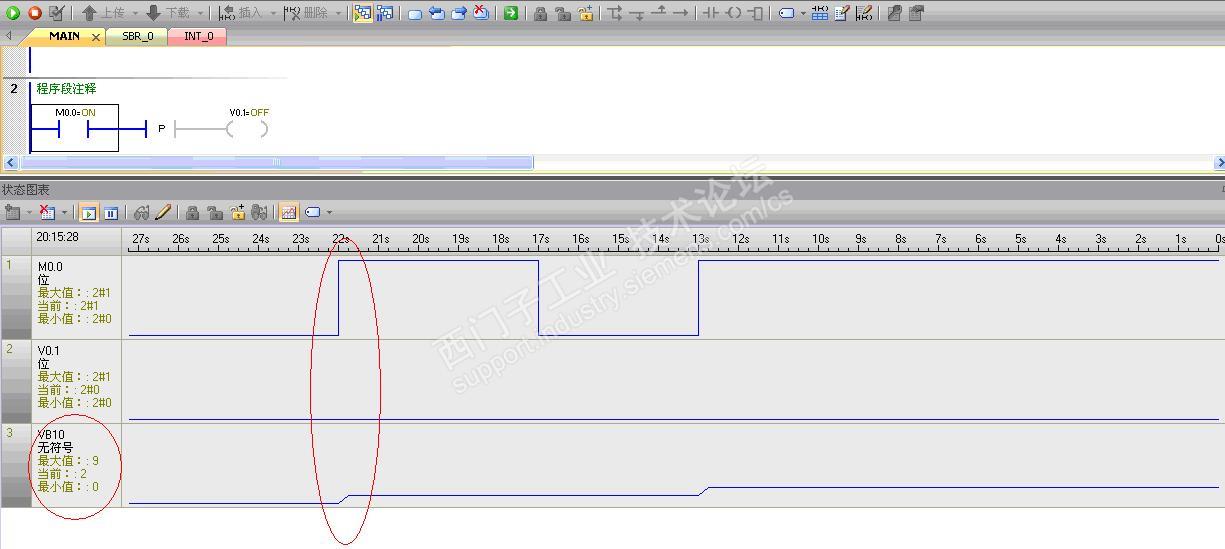Insert contact instruction icon
Viewport: 1225px width, 549px height.
click(710, 13)
